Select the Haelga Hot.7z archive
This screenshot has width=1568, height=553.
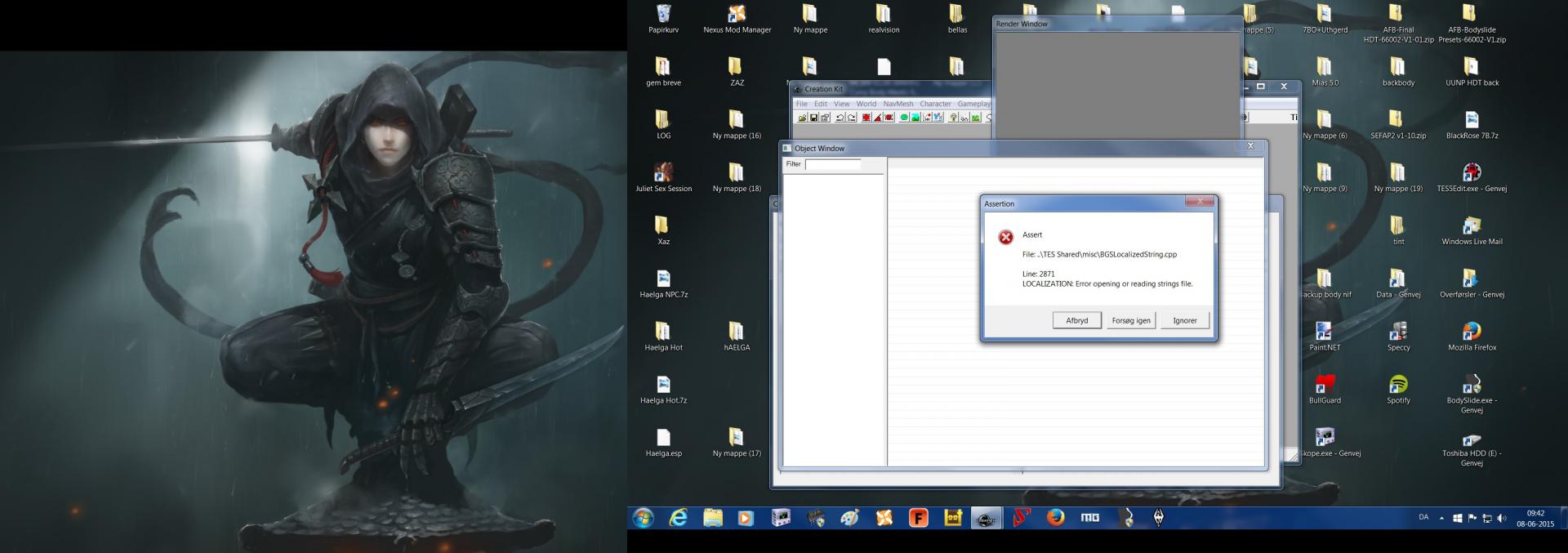click(663, 390)
